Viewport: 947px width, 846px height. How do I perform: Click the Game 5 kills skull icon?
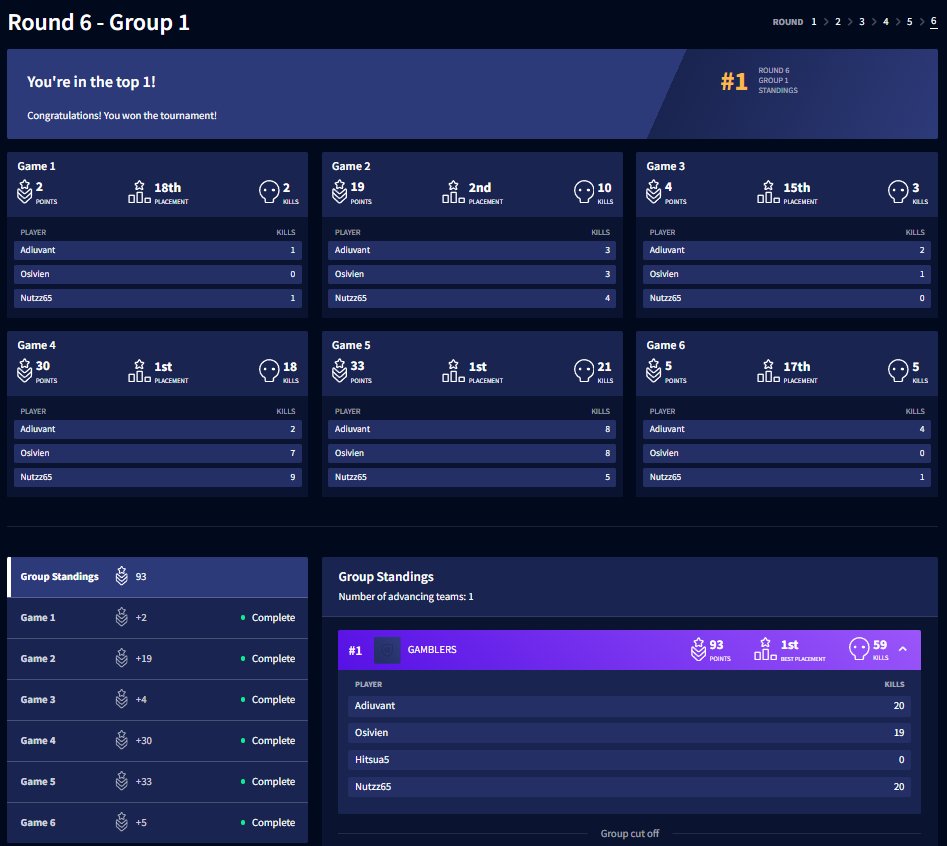(584, 370)
